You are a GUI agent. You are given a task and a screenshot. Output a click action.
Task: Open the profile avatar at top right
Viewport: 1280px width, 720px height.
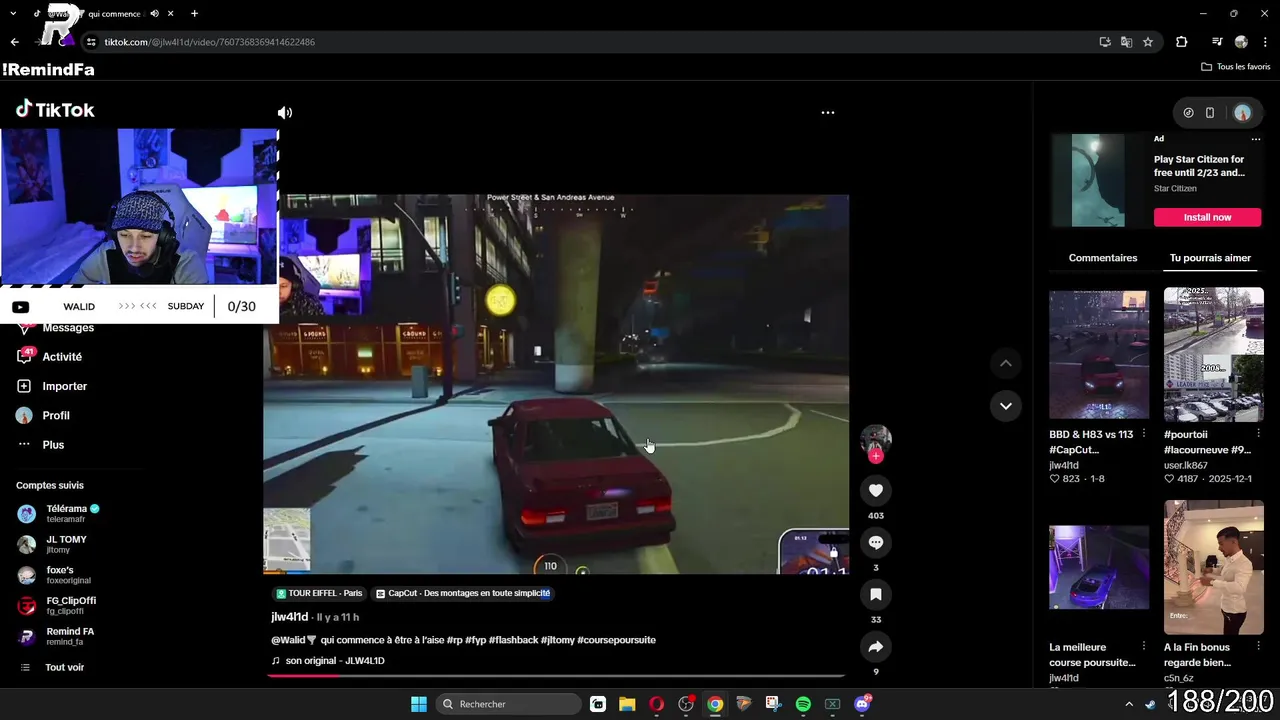[1242, 113]
